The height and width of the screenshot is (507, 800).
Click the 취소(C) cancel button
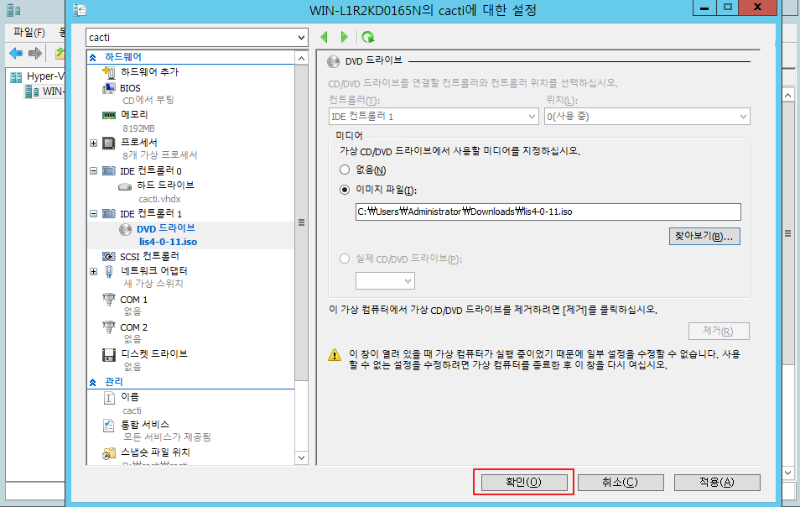(619, 482)
